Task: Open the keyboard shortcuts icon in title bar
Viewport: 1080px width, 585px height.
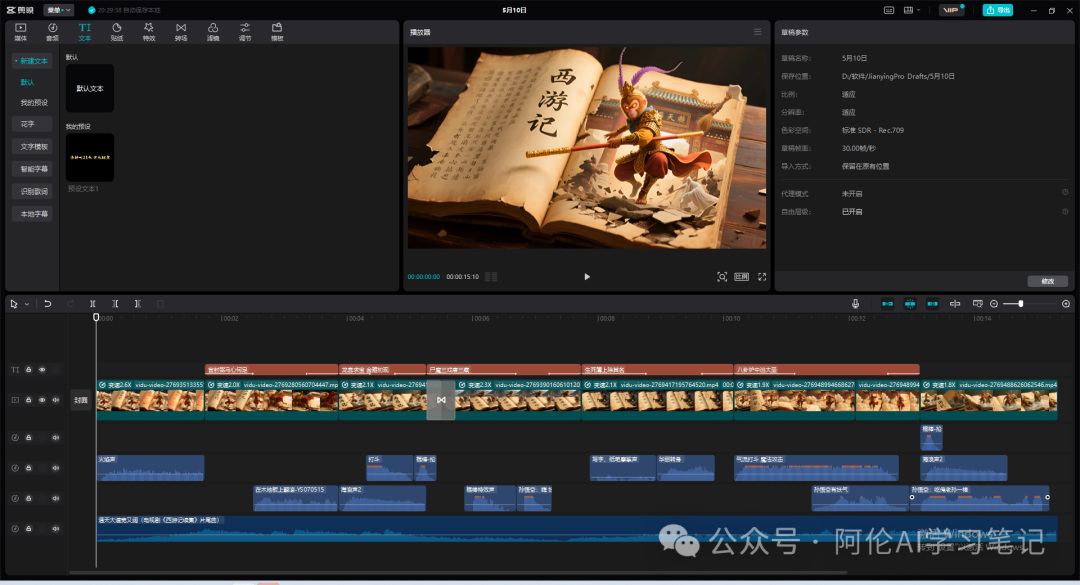Action: [889, 10]
